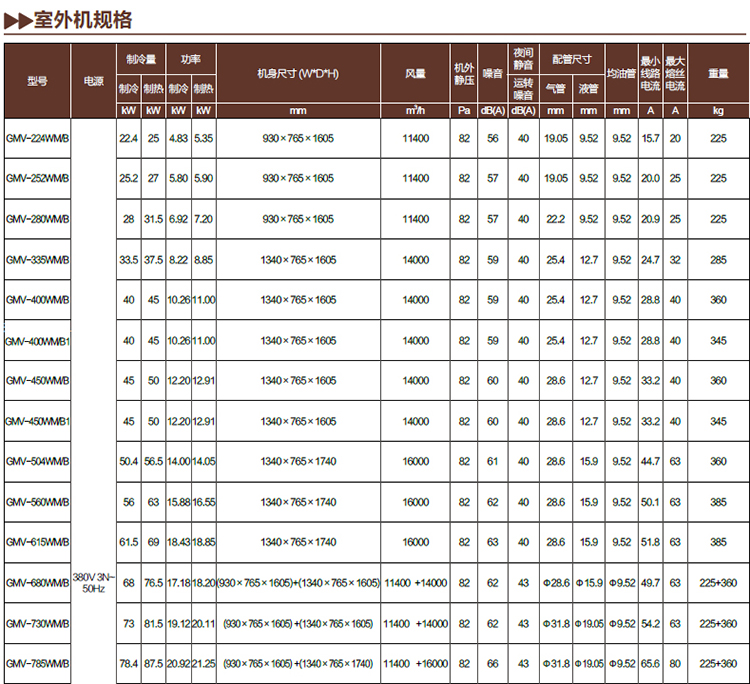The image size is (750, 684).
Task: Select the GMV-615WM/B model cell
Action: point(37,542)
